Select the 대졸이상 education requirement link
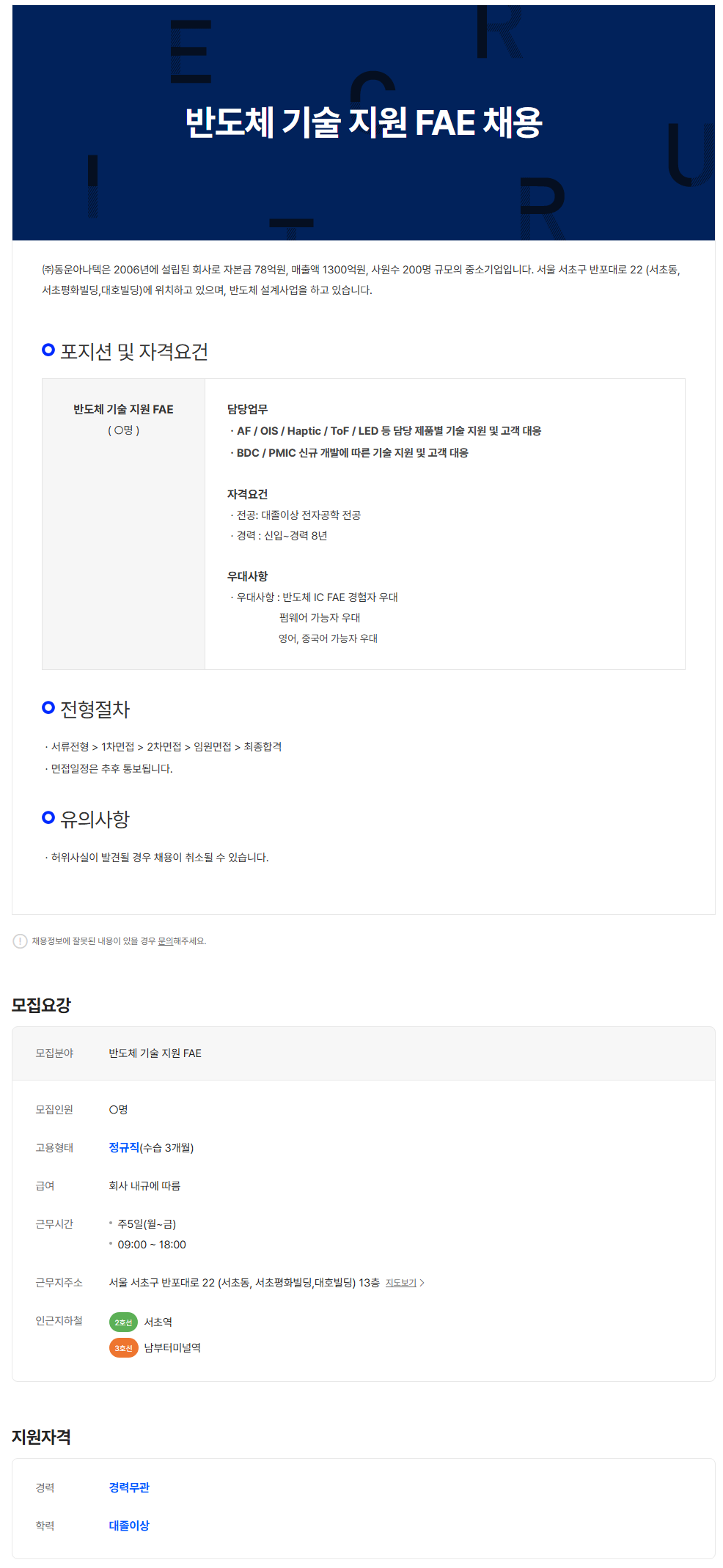 (129, 1525)
